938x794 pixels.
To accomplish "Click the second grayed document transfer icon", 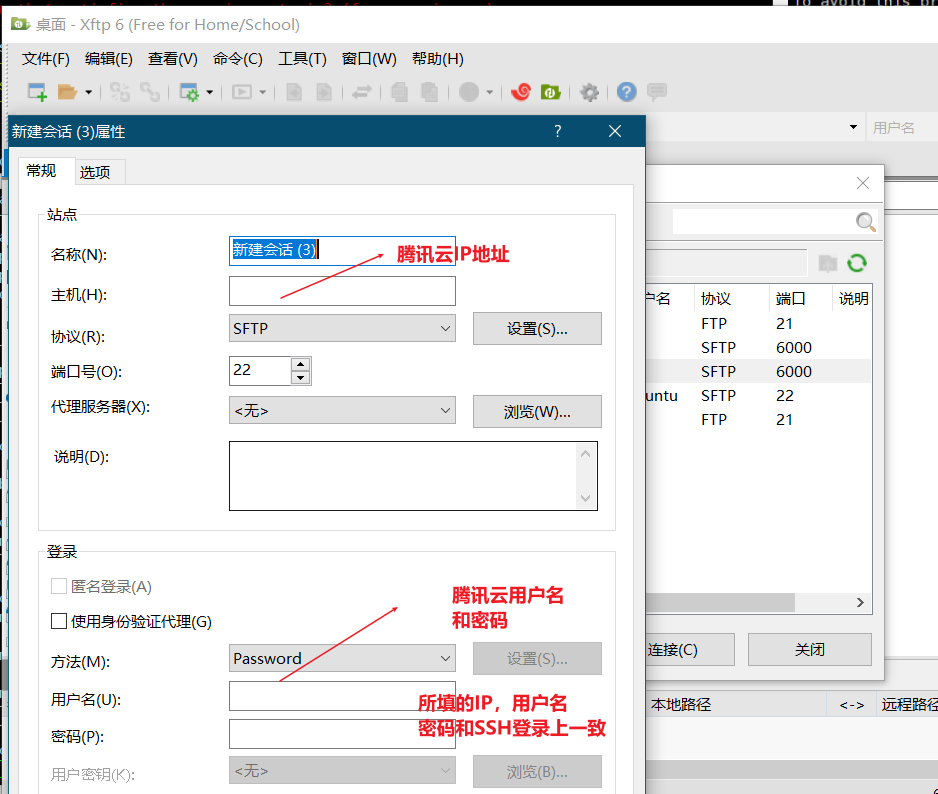I will pos(324,92).
